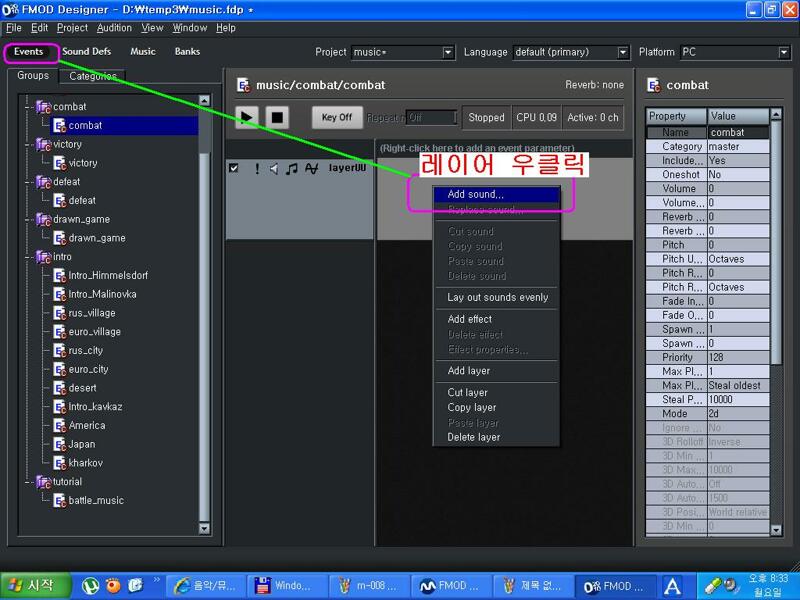Viewport: 800px width, 600px height.
Task: Collapse the tutorial group expander
Action: pyautogui.click(x=28, y=482)
